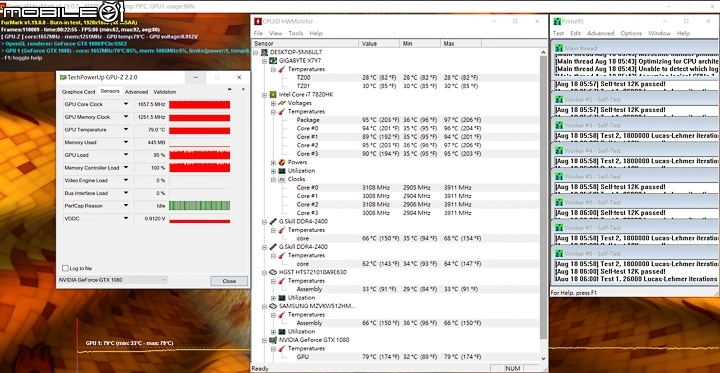Viewport: 720px width, 373px height.
Task: Click the Powers flame icon
Action: click(281, 163)
